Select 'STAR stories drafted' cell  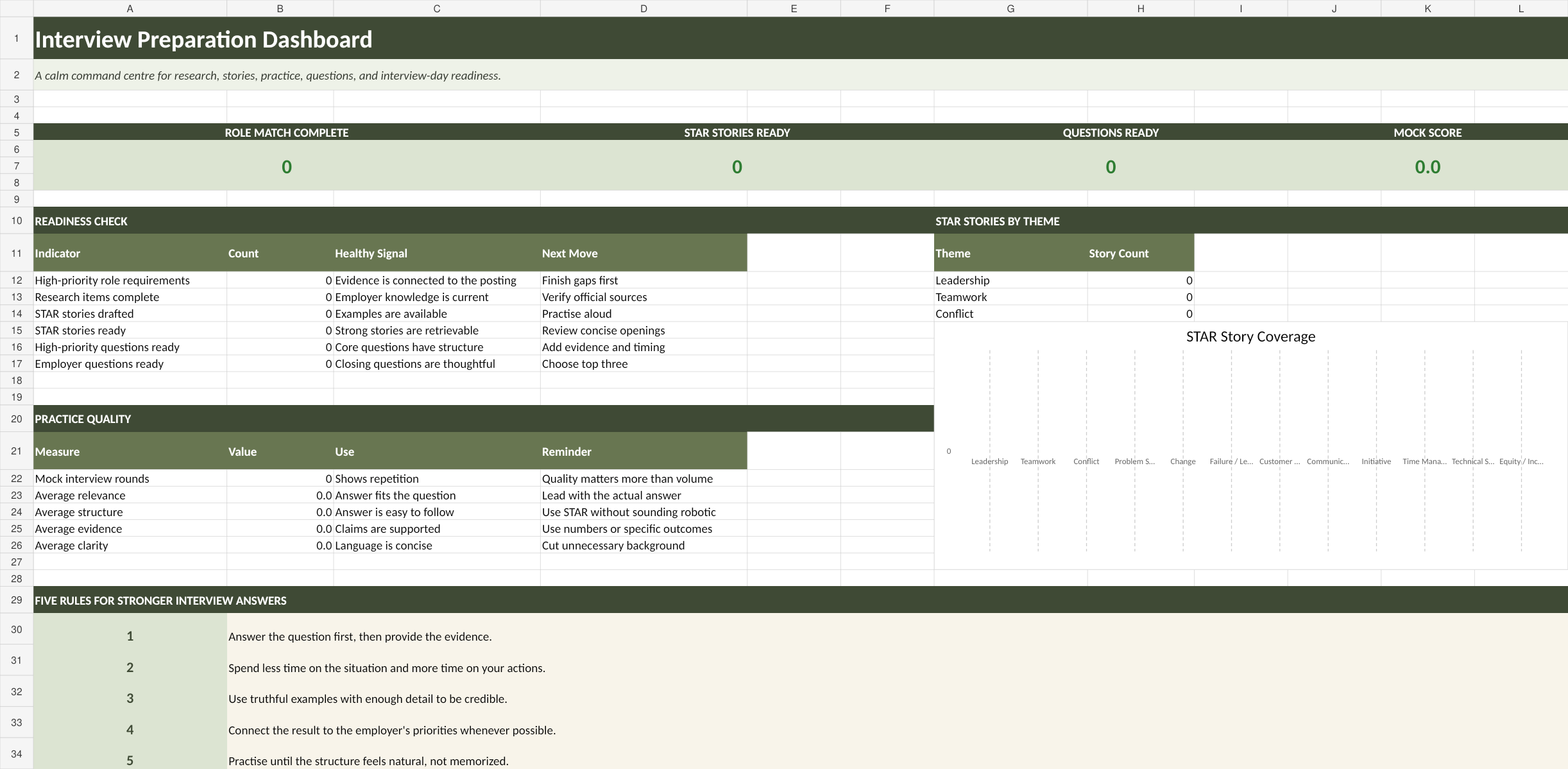(x=130, y=314)
